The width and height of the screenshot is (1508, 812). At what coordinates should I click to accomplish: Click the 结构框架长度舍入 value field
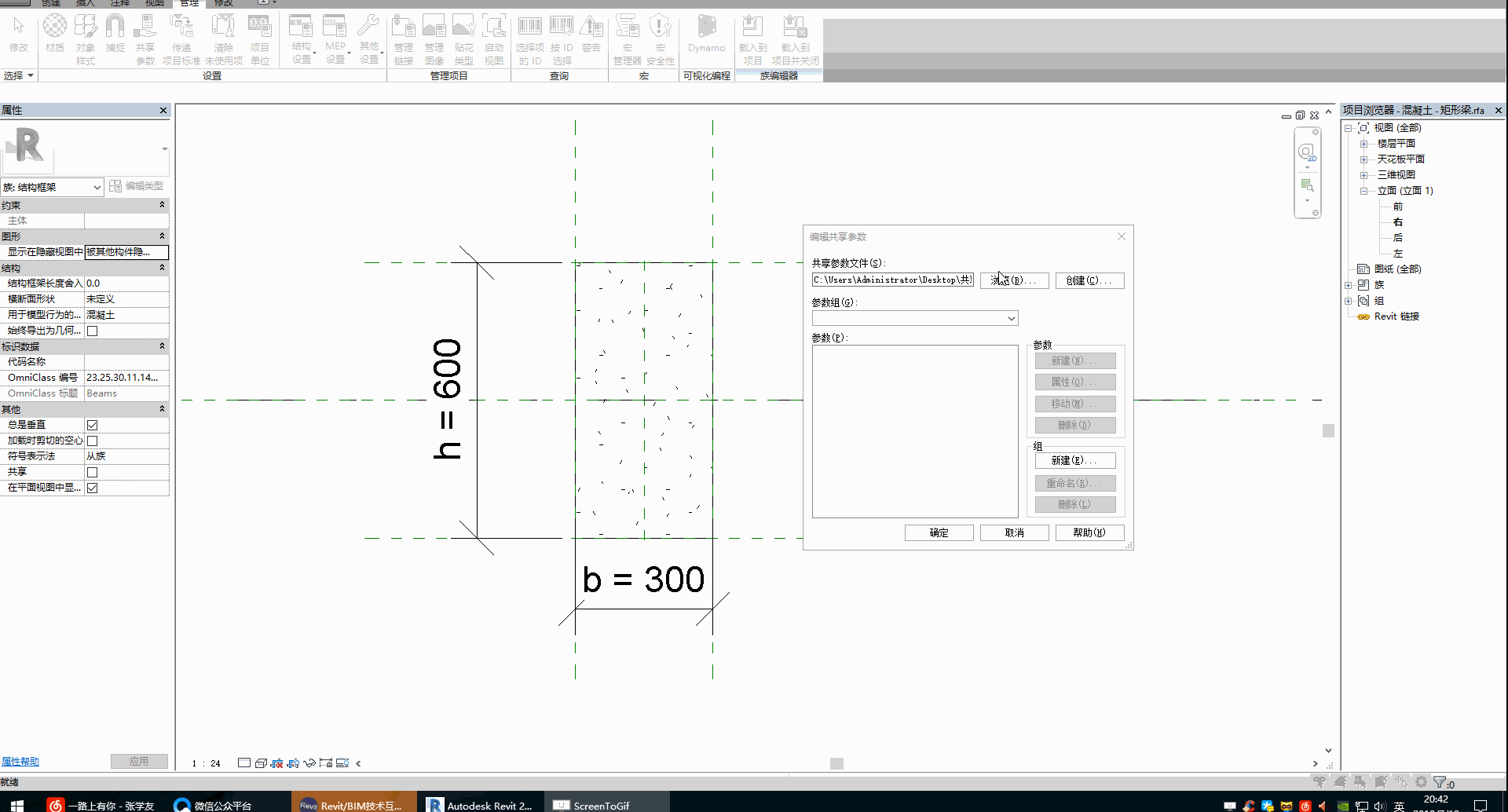(126, 283)
